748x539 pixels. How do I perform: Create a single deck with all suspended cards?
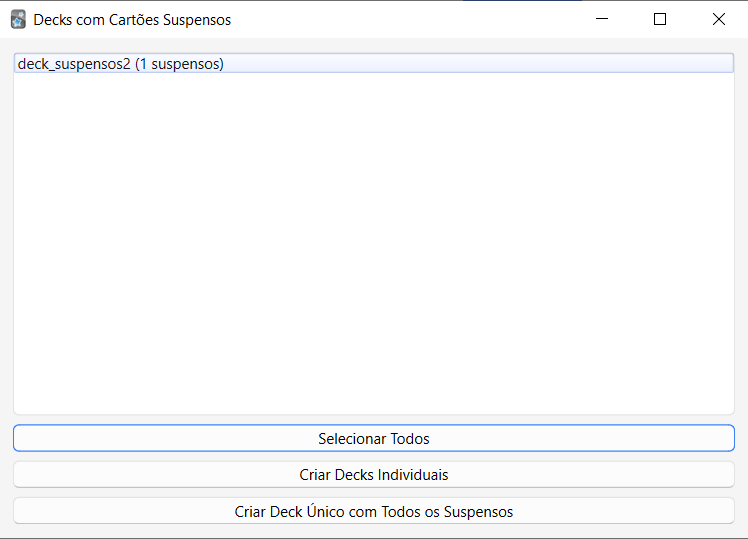[x=373, y=511]
